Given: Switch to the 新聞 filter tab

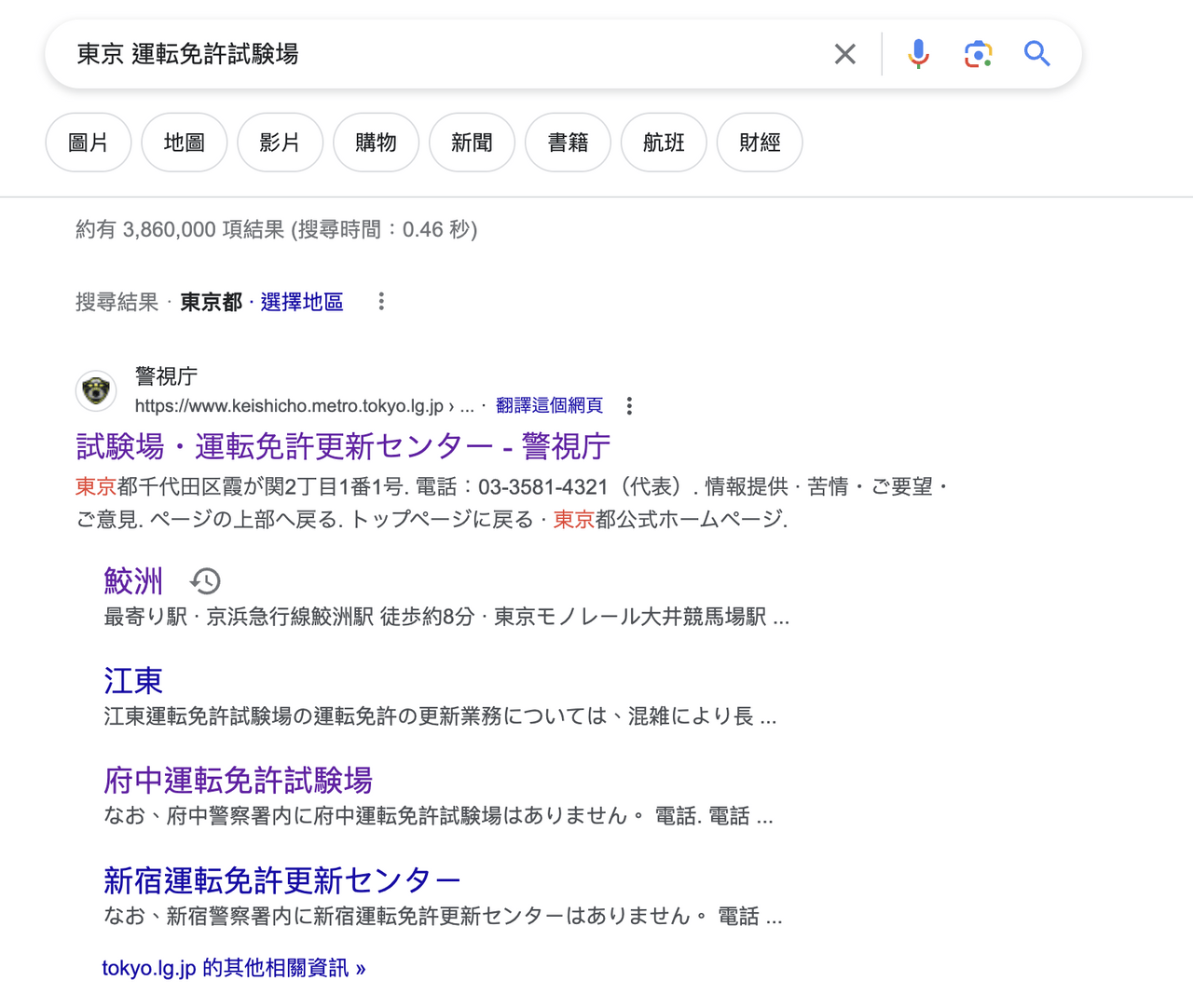Looking at the screenshot, I should 473,143.
